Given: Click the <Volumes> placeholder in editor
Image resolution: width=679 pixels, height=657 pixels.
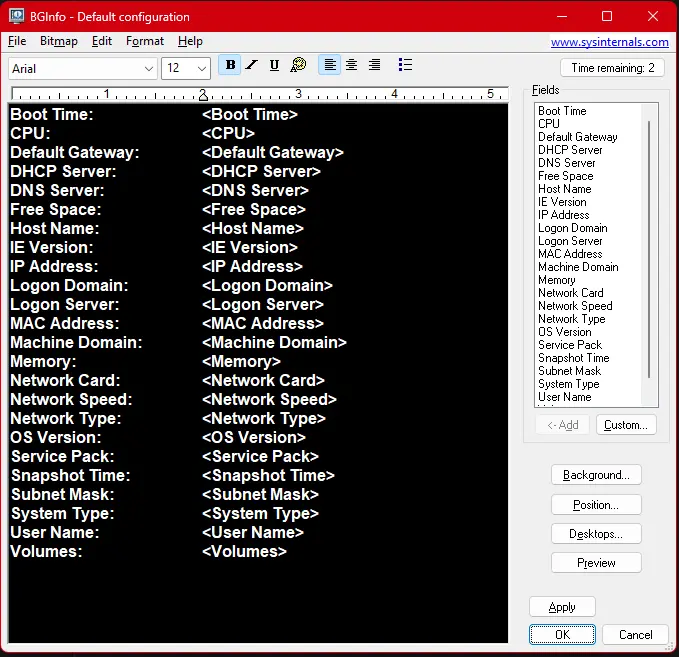Looking at the screenshot, I should pos(244,551).
